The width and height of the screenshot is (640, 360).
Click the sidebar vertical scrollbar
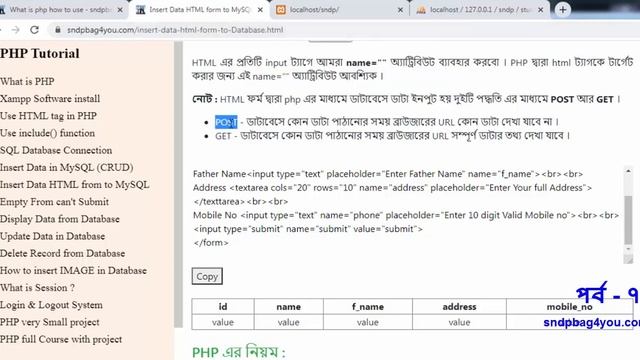pyautogui.click(x=178, y=184)
